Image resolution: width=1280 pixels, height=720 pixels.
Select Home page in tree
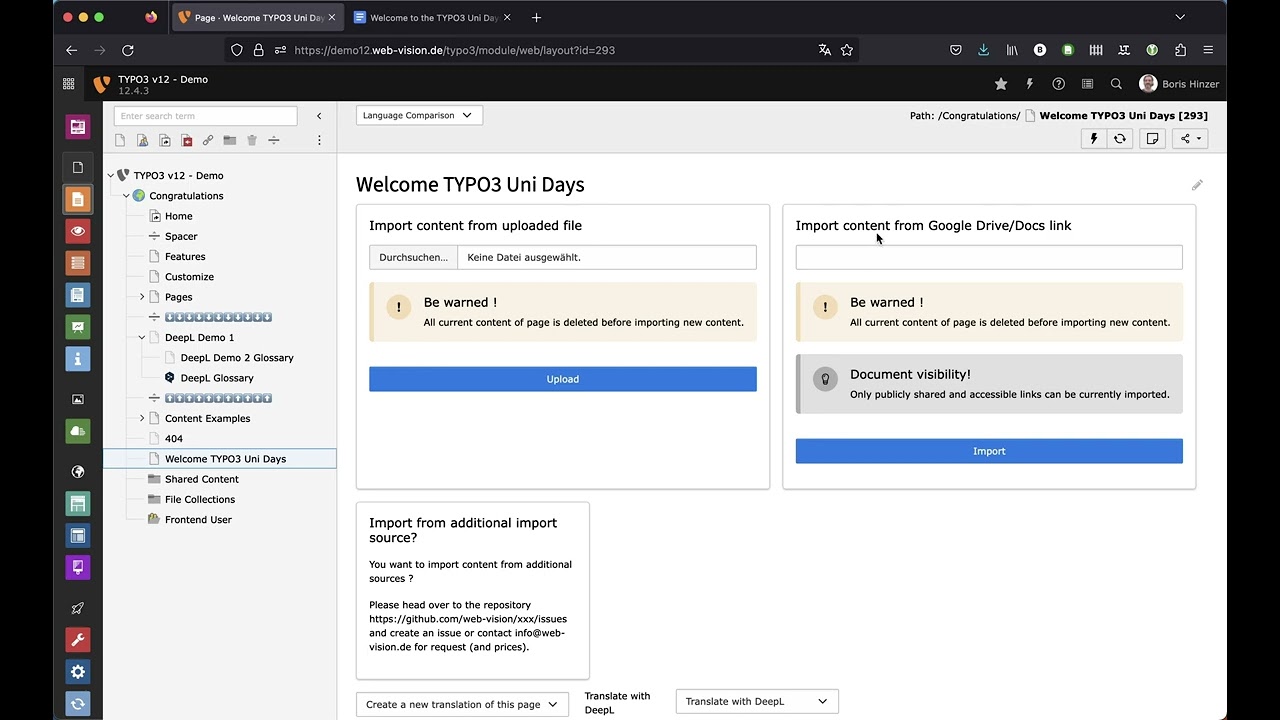tap(179, 216)
